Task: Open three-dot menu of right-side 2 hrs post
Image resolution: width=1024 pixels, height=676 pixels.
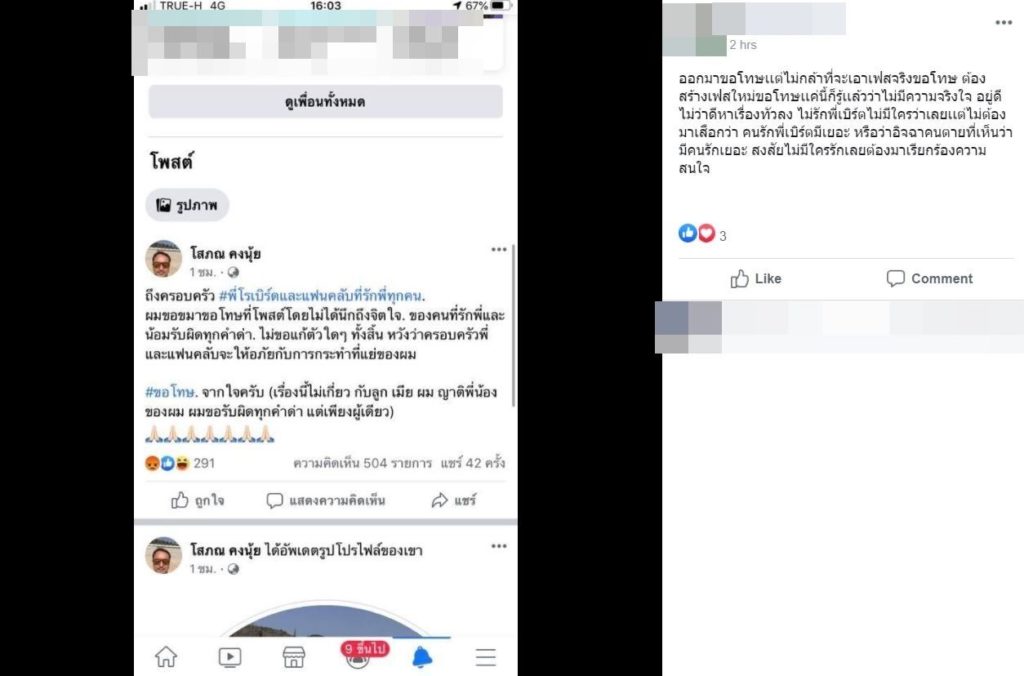Action: click(1004, 23)
